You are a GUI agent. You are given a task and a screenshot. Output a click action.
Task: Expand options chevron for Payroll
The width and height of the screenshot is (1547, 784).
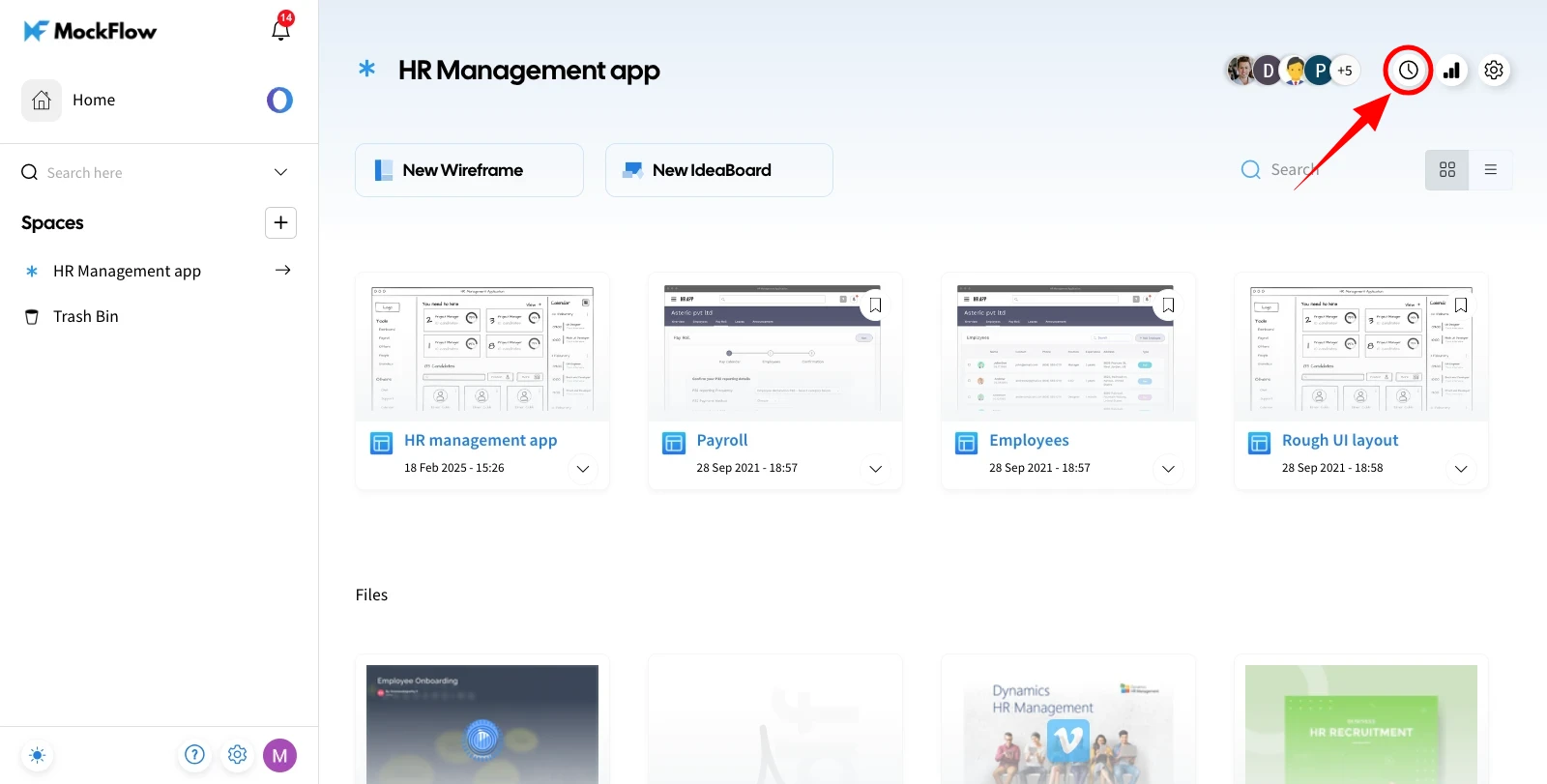(x=875, y=469)
